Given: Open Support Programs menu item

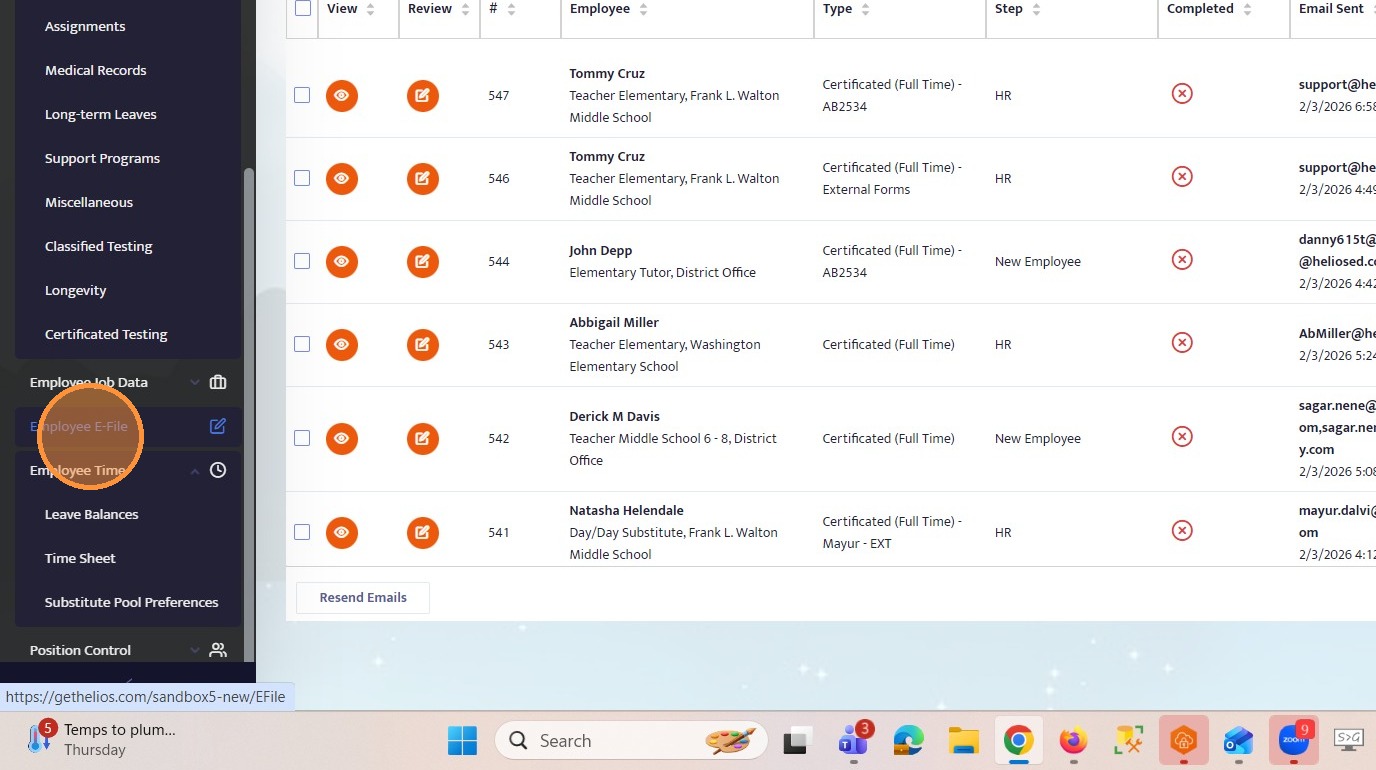Looking at the screenshot, I should [x=102, y=158].
